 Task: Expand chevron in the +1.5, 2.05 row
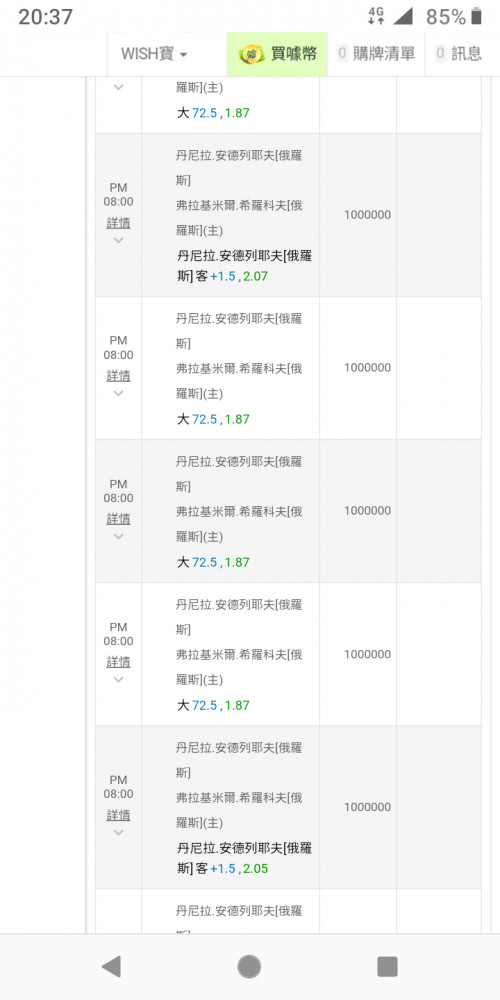pyautogui.click(x=118, y=832)
